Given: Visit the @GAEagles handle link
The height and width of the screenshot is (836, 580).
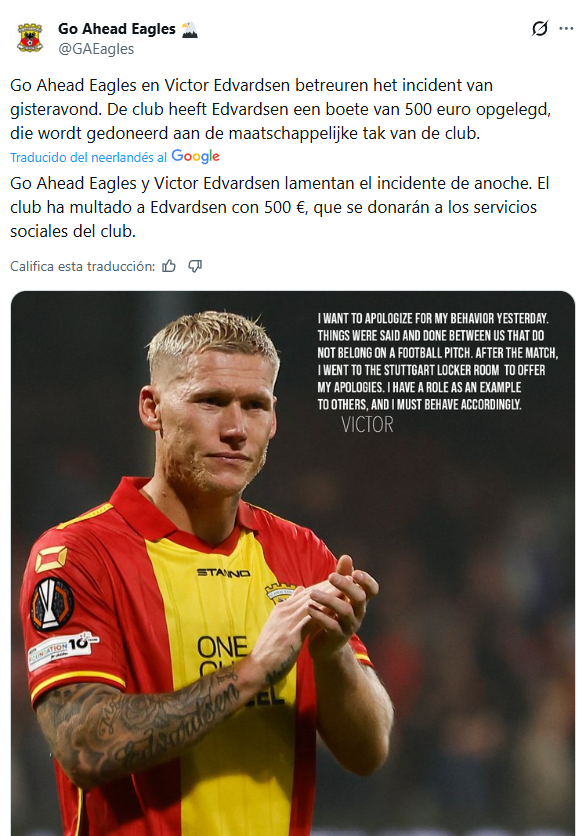Looking at the screenshot, I should [x=96, y=49].
